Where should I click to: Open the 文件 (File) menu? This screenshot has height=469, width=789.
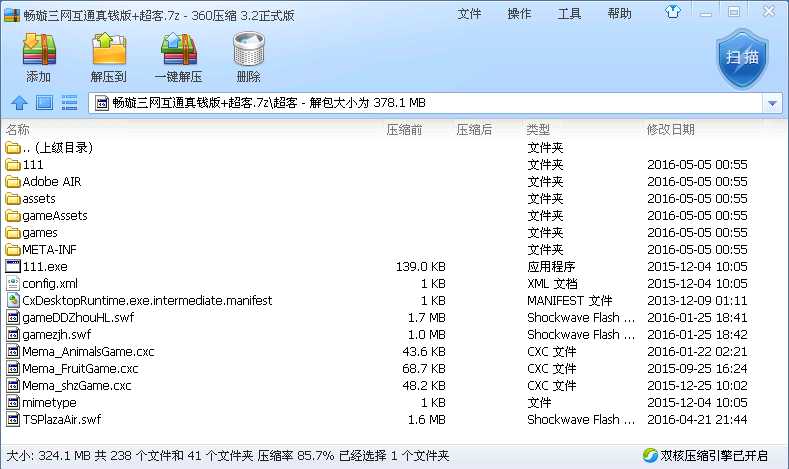(469, 14)
